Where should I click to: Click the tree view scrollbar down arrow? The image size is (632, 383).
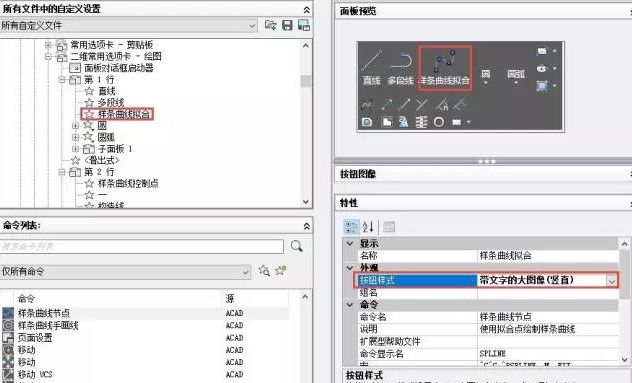[x=306, y=202]
